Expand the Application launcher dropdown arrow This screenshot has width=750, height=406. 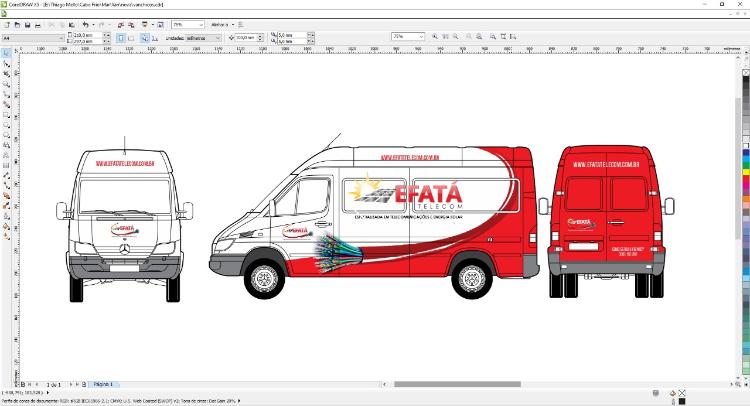click(152, 24)
